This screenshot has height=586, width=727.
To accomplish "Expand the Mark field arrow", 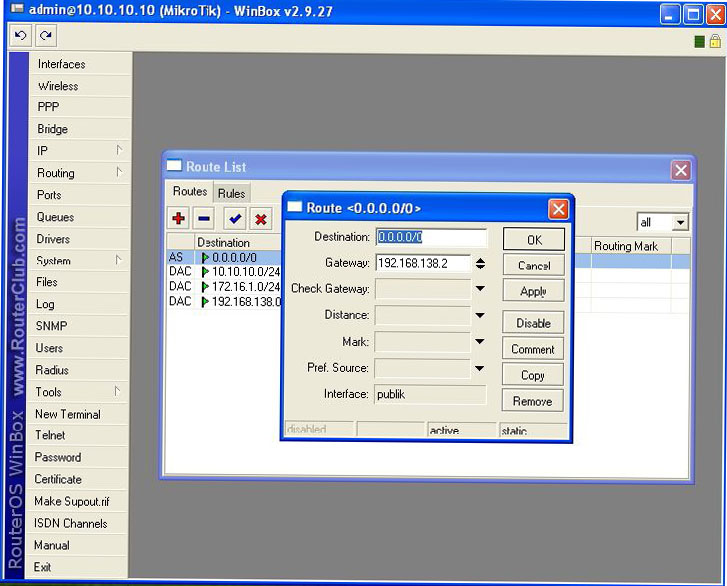I will coord(480,342).
